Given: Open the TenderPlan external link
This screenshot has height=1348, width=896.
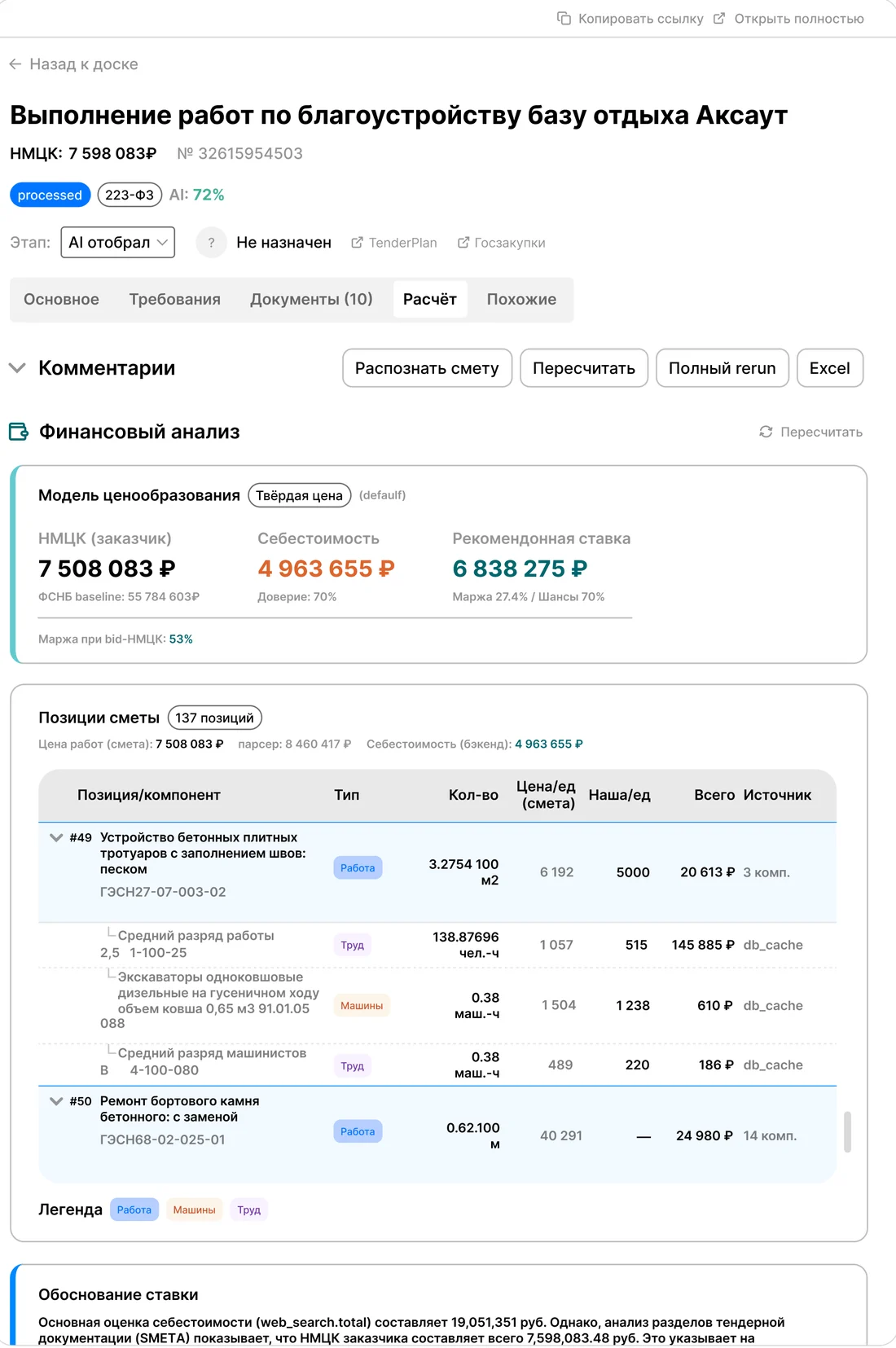Looking at the screenshot, I should tap(394, 243).
